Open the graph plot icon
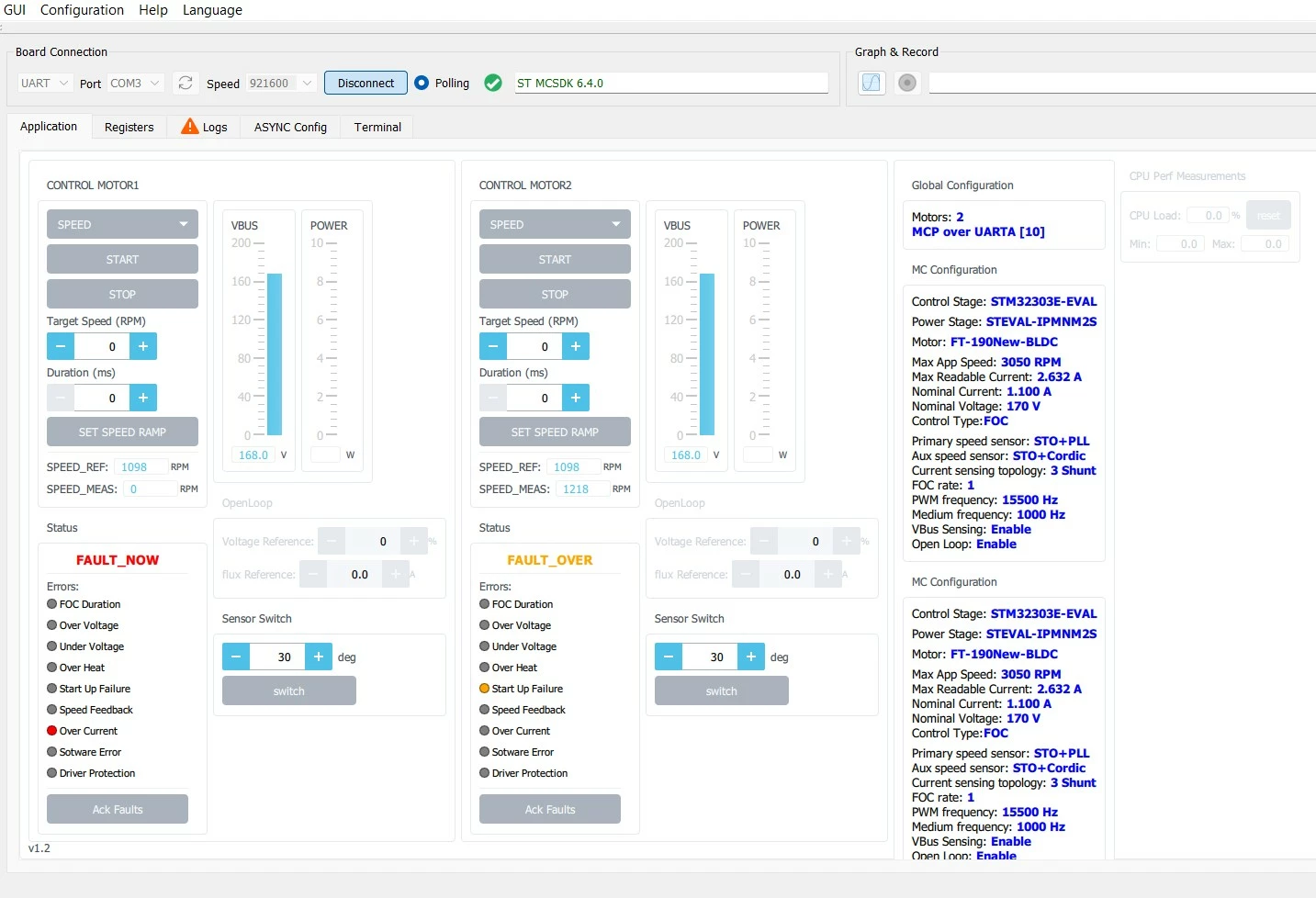This screenshot has width=1316, height=898. (x=872, y=83)
